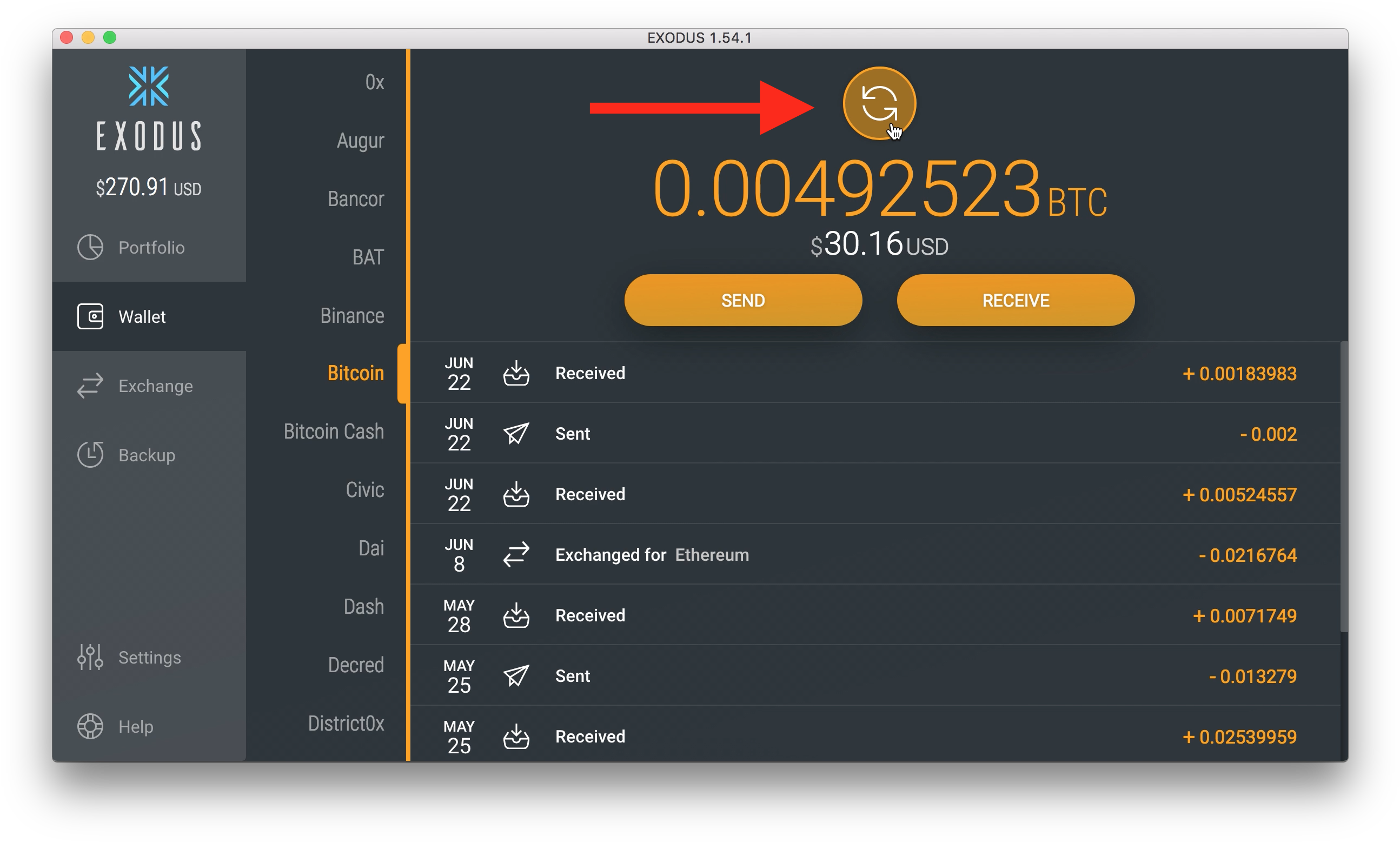The height and width of the screenshot is (842, 1400).
Task: Open the Exchange arrows icon
Action: 90,386
